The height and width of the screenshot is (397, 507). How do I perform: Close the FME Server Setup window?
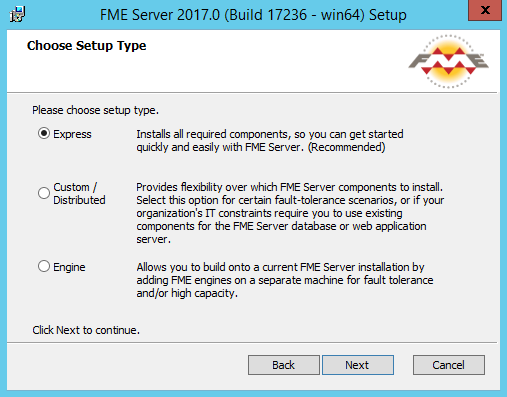tap(485, 10)
